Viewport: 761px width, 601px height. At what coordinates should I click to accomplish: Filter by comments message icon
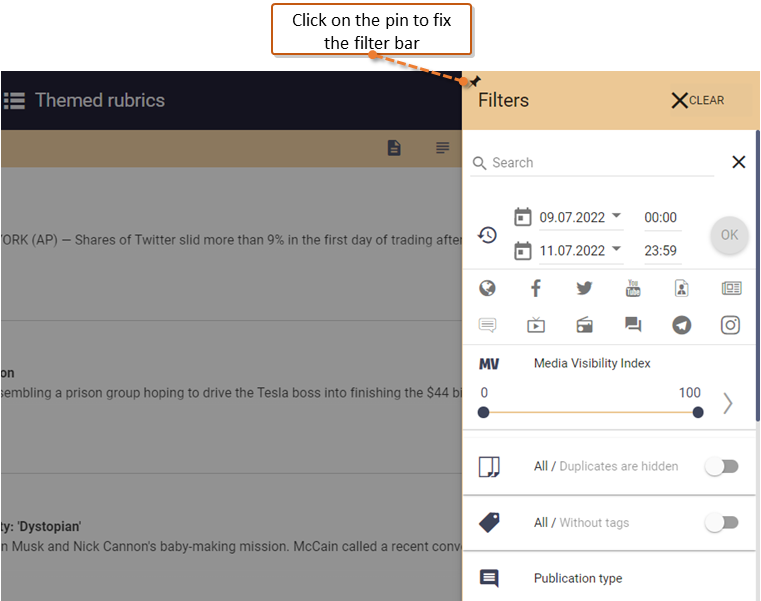pyautogui.click(x=487, y=325)
